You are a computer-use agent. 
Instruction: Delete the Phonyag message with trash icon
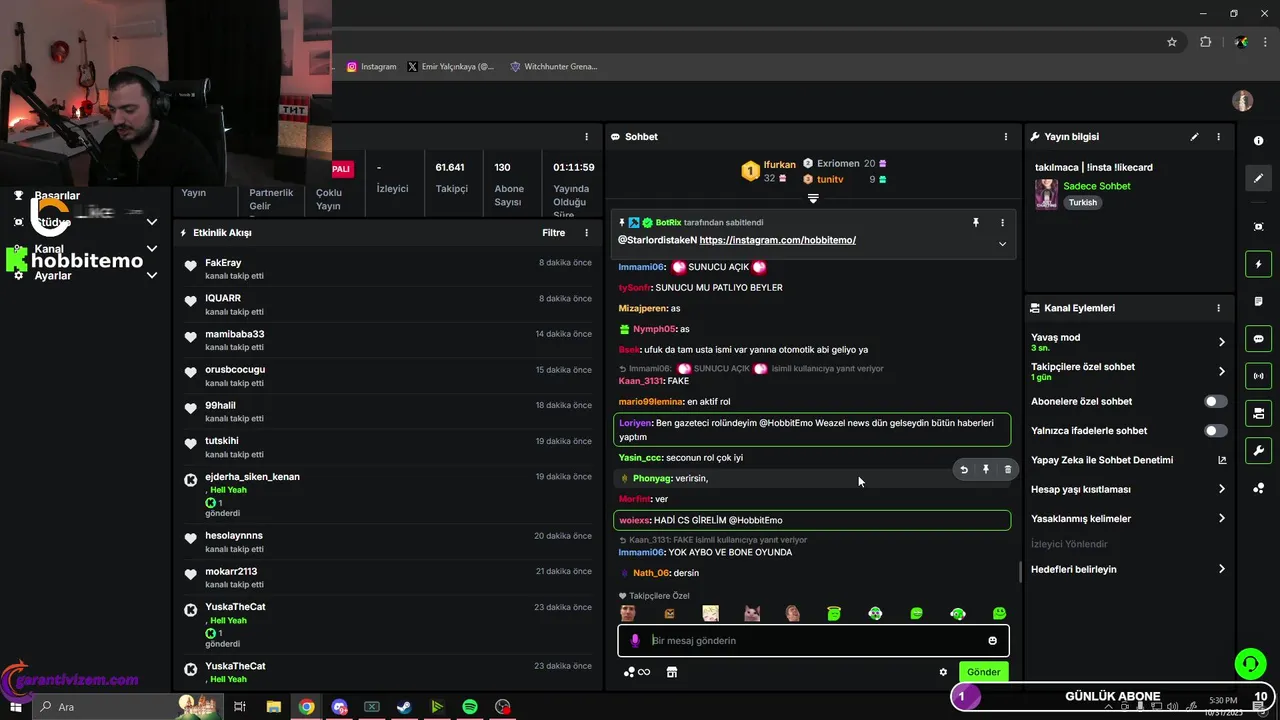click(1008, 469)
